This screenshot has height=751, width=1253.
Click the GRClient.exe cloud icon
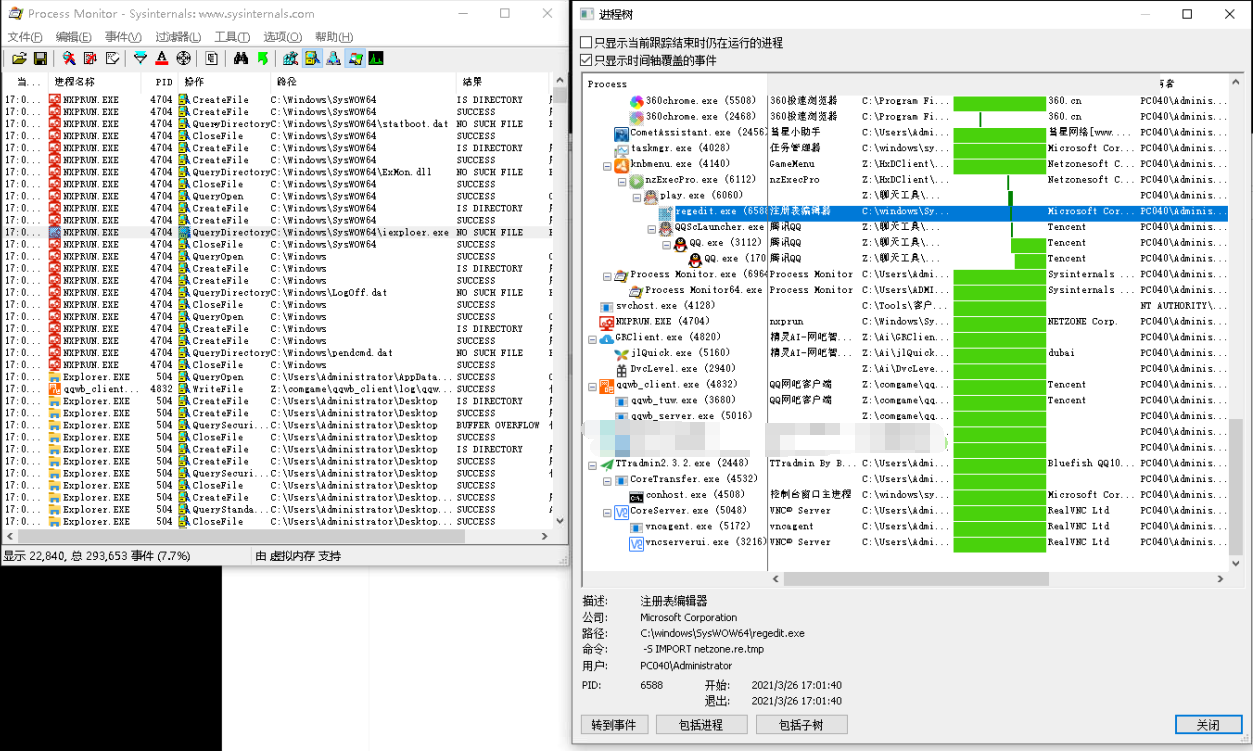click(x=606, y=338)
